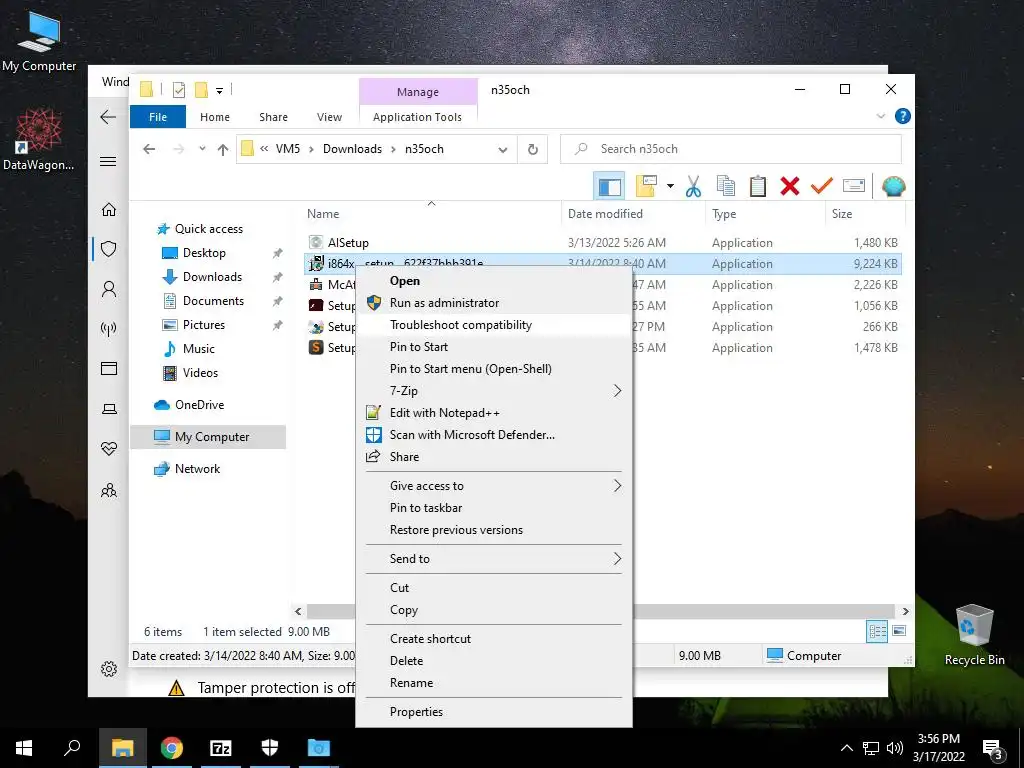1024x768 pixels.
Task: Open the File tab
Action: click(x=158, y=117)
